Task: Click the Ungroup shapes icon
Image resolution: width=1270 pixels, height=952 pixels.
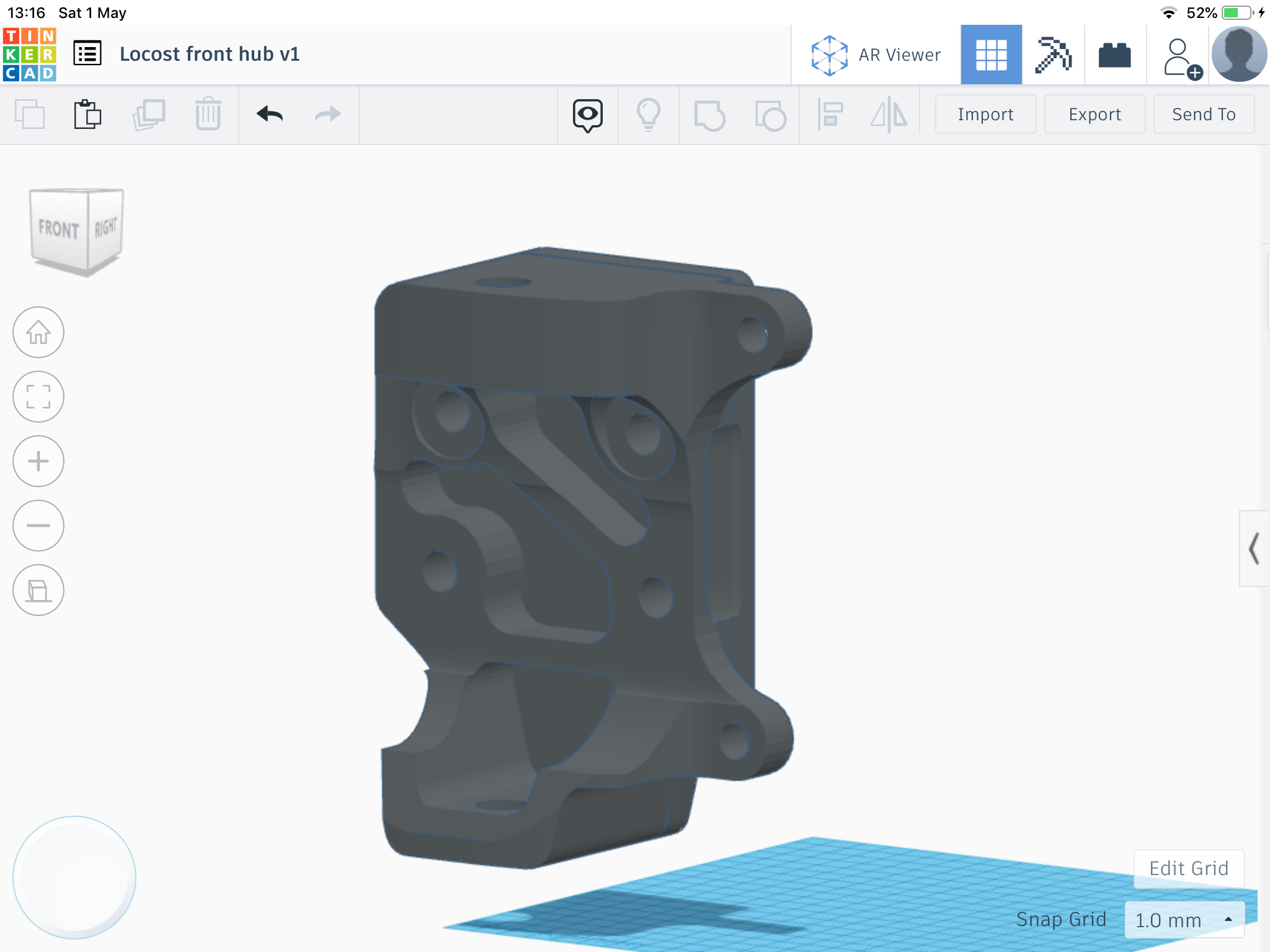Action: click(x=770, y=115)
